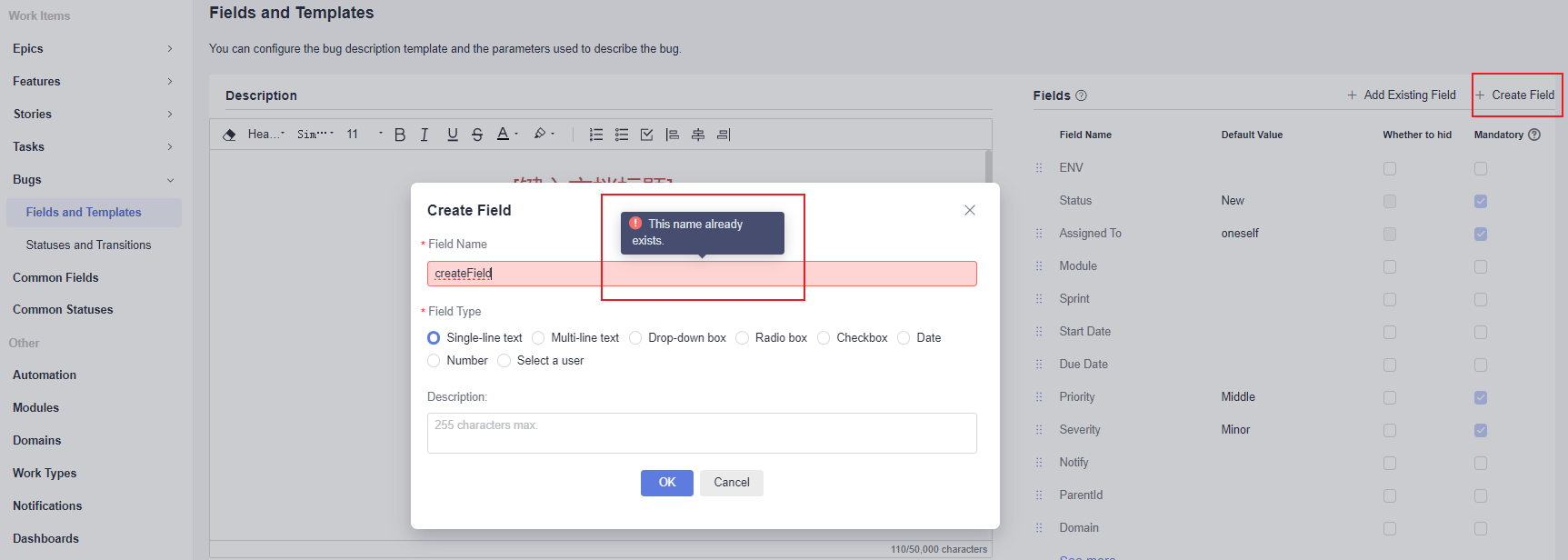This screenshot has height=560, width=1568.
Task: Align description text left
Action: click(673, 135)
